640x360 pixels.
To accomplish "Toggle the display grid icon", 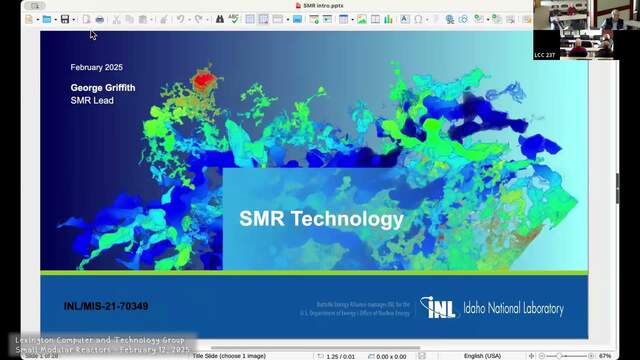I will pos(250,19).
